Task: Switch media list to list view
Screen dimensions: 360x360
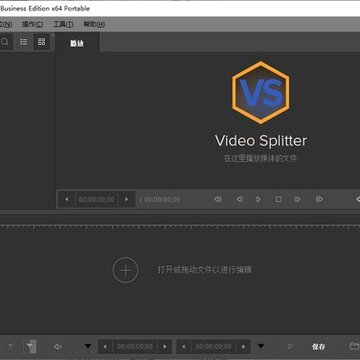Action: 23,42
